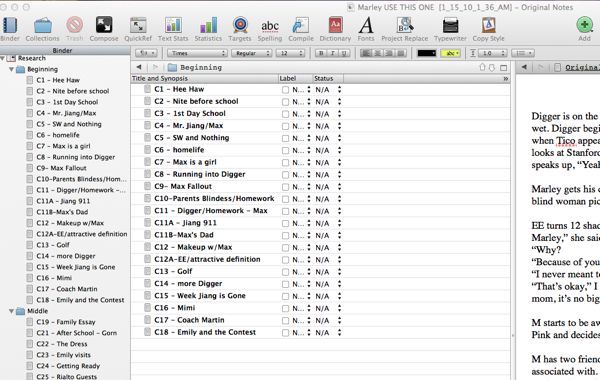The image size is (600, 380).
Task: Click the Trash toolbar icon
Action: pos(75,25)
